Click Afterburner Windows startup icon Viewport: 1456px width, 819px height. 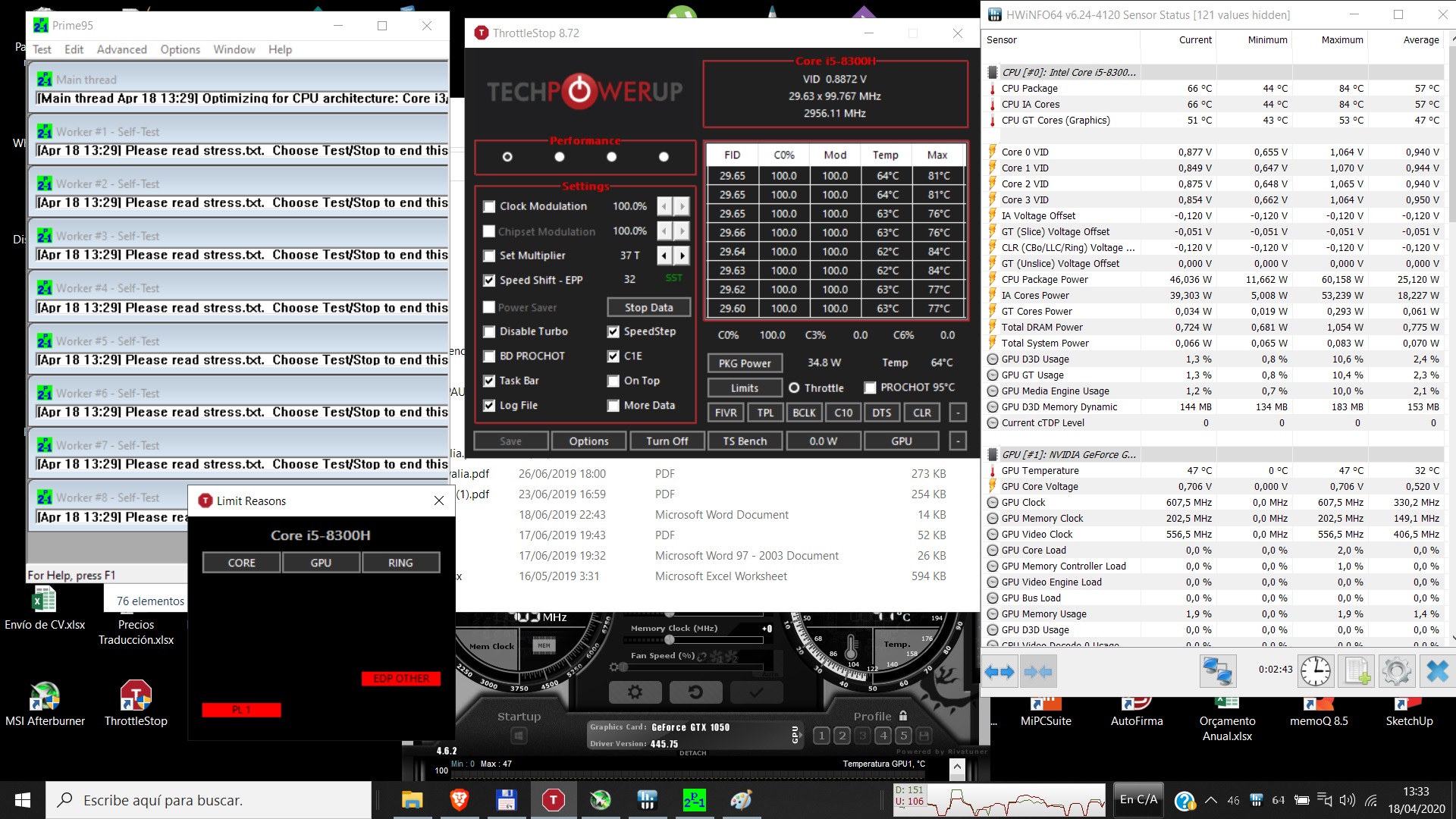point(519,736)
